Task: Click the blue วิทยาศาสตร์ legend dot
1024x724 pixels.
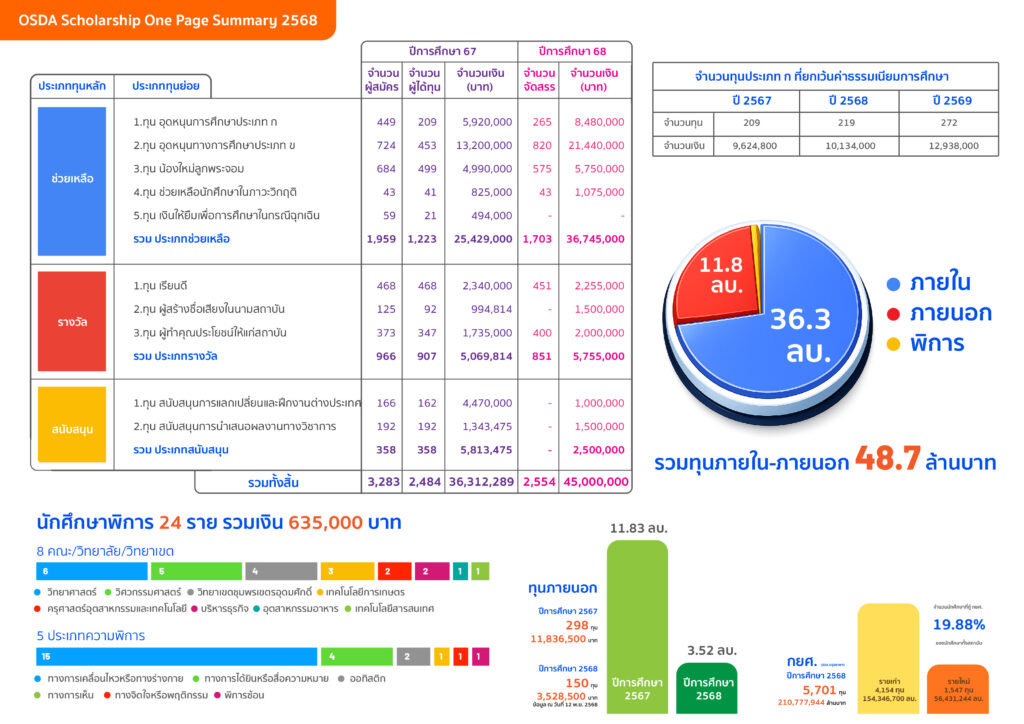Action: pos(38,592)
